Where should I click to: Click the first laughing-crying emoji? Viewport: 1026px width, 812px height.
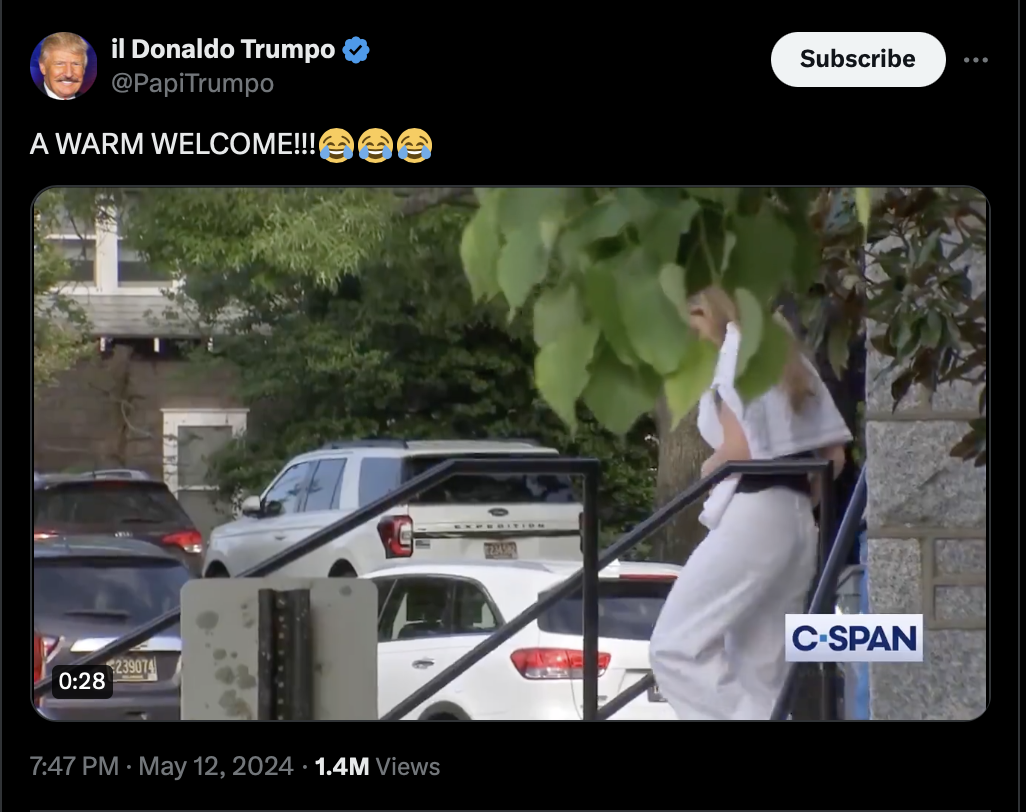pyautogui.click(x=337, y=145)
